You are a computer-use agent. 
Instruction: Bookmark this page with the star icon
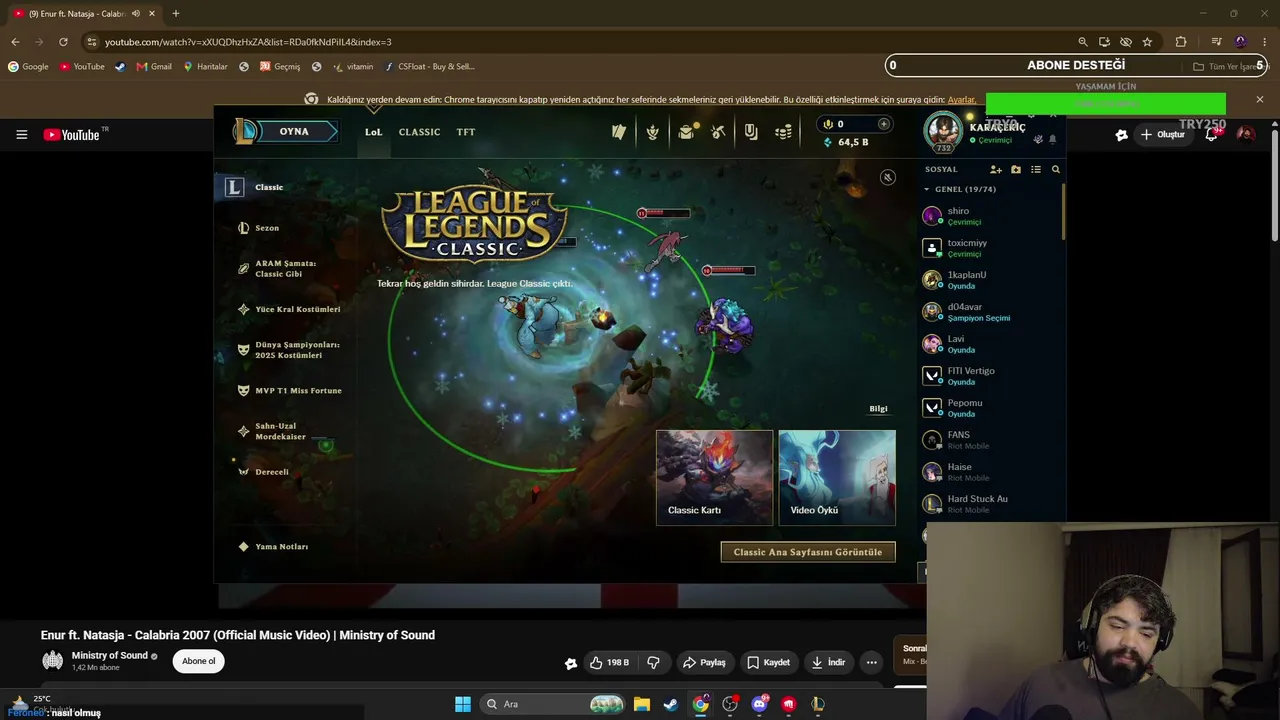coord(1147,42)
